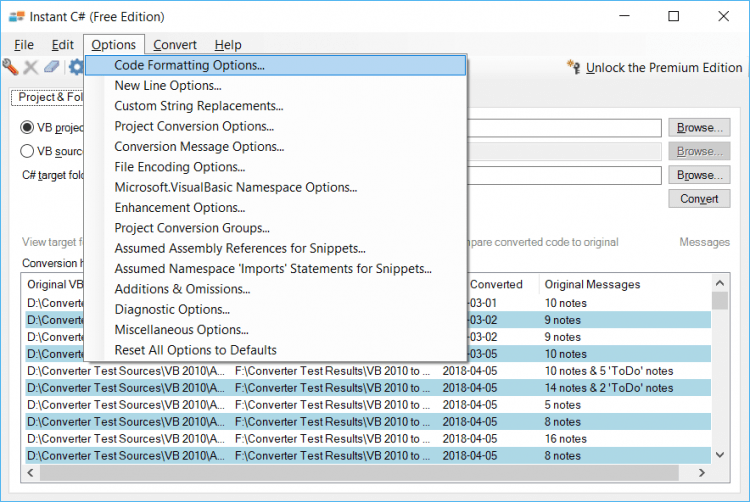The image size is (750, 502).
Task: Click the key icon beside Unlock the Premium Edition
Action: click(573, 68)
